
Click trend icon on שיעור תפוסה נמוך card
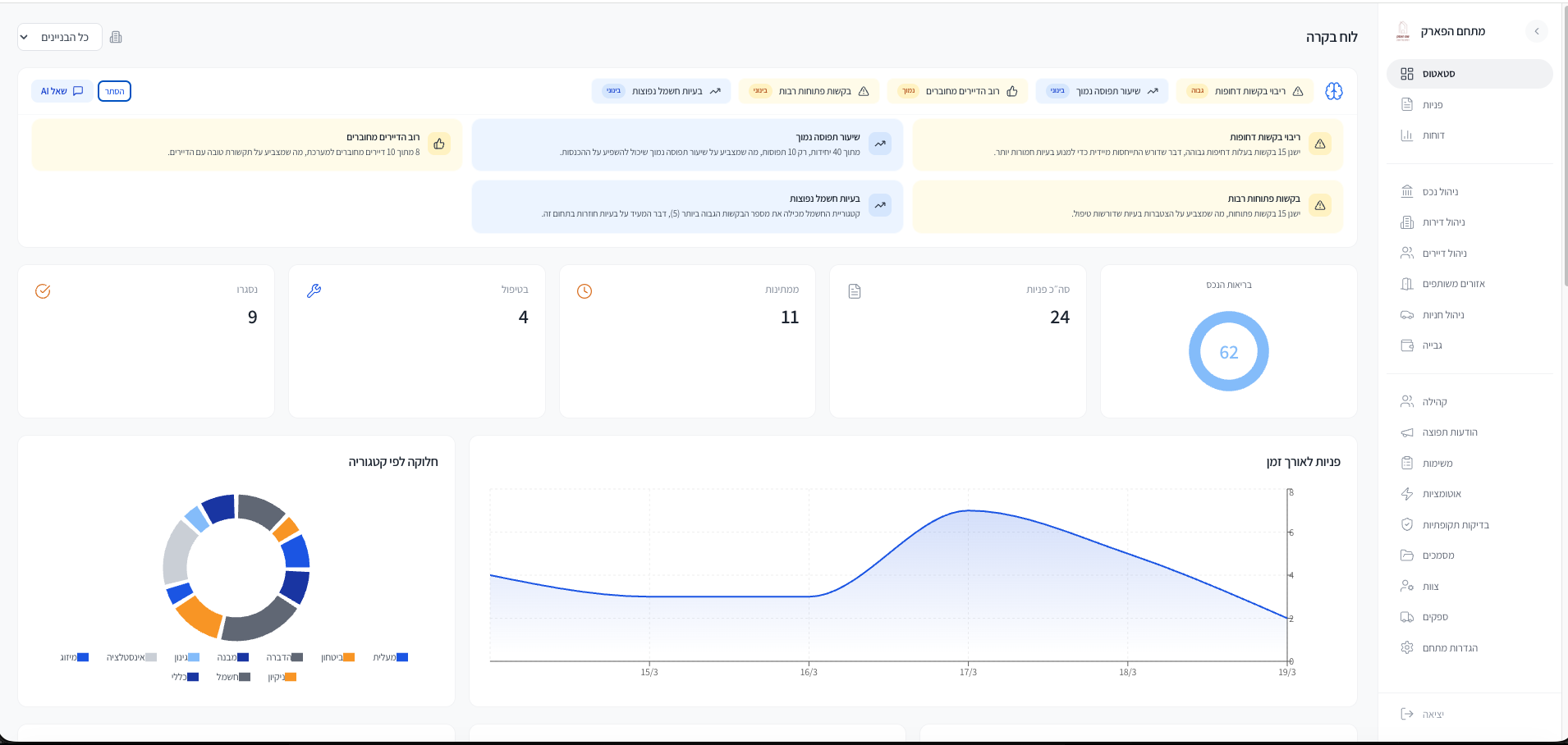click(x=880, y=144)
